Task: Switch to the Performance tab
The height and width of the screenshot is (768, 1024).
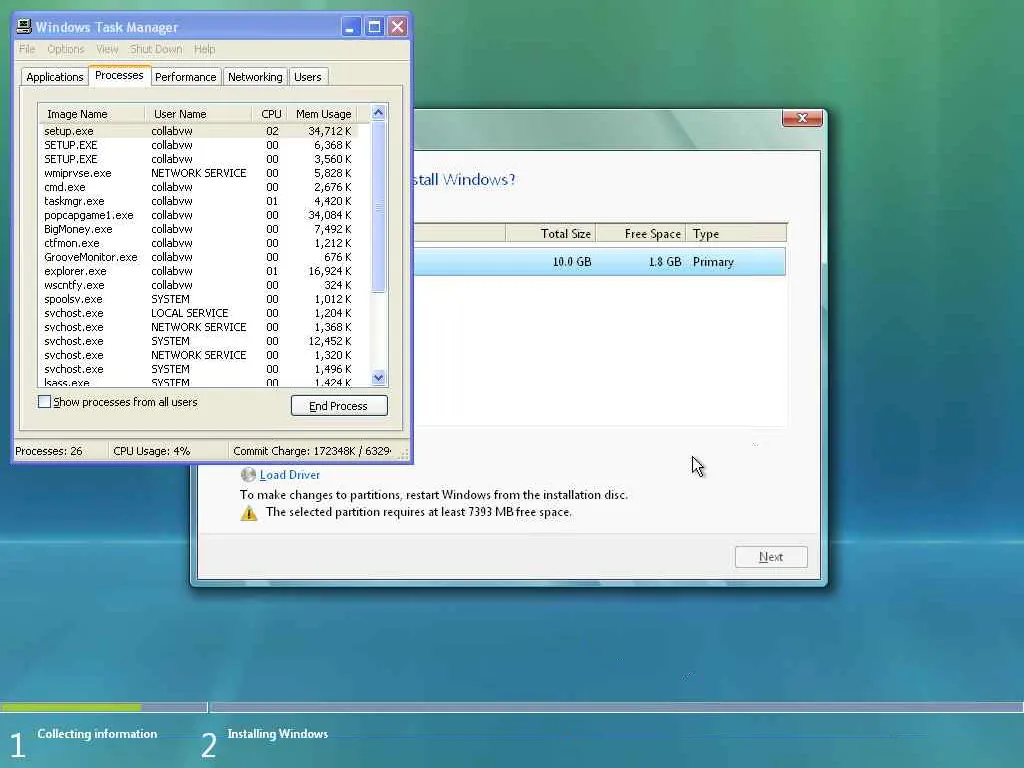Action: [x=185, y=77]
